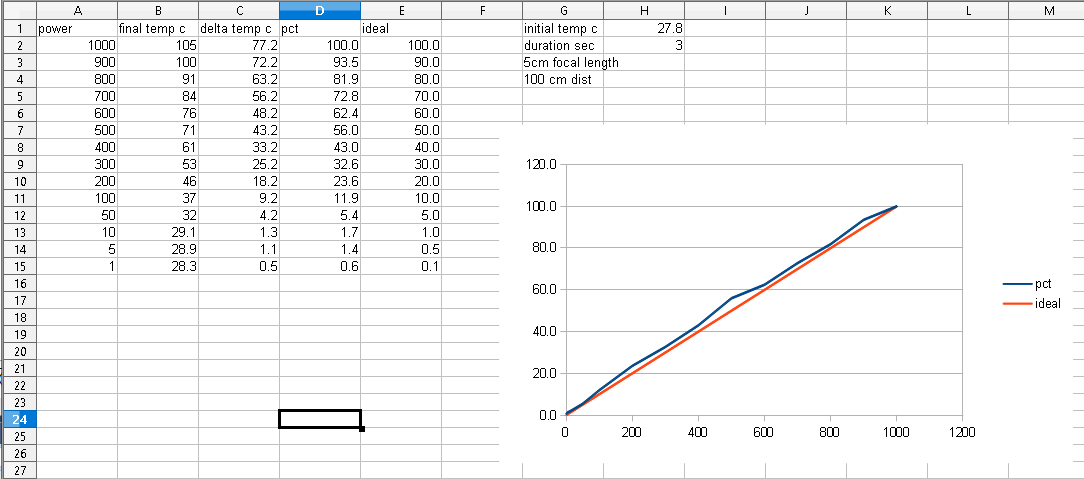This screenshot has width=1084, height=479.
Task: Click the chart y-axis label 120.0
Action: (x=541, y=165)
